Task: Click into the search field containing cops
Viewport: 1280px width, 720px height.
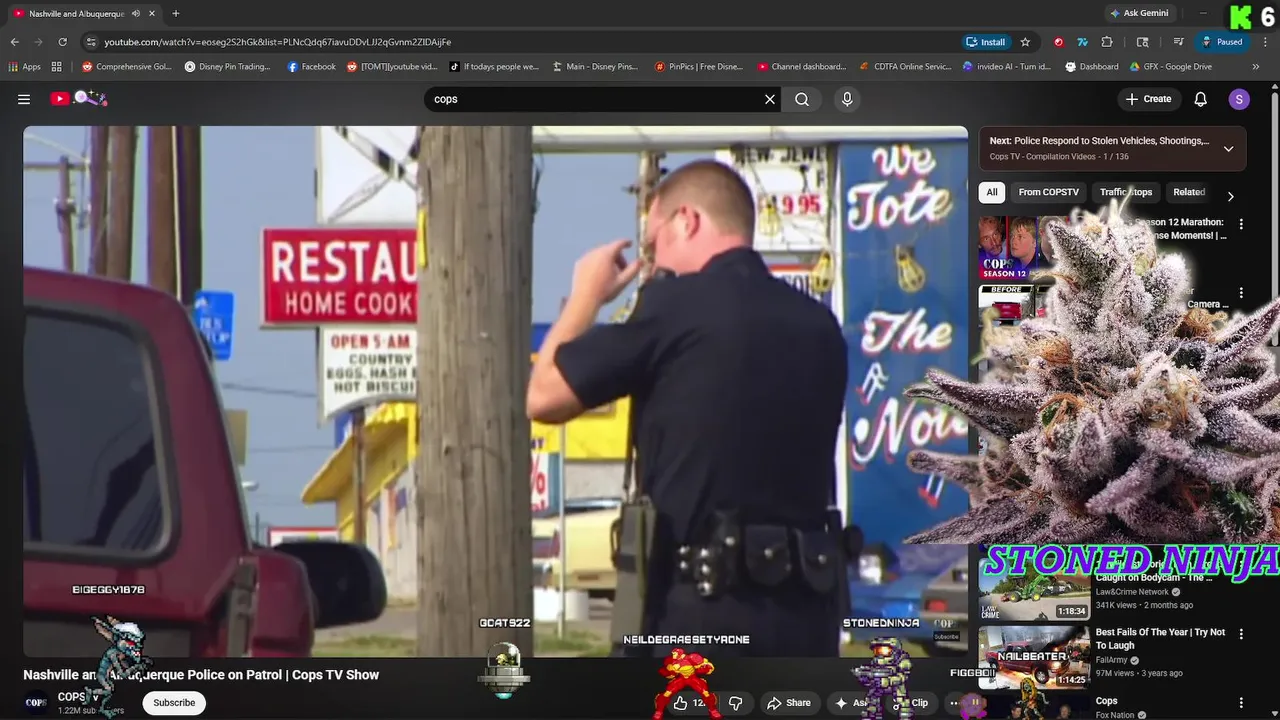Action: coord(595,99)
